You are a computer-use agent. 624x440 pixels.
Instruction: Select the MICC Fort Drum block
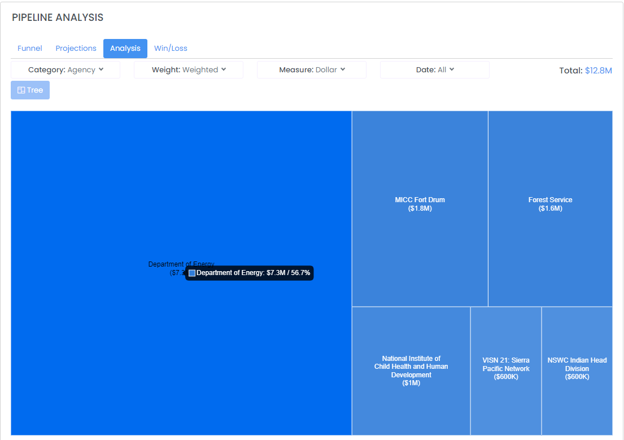pyautogui.click(x=420, y=208)
